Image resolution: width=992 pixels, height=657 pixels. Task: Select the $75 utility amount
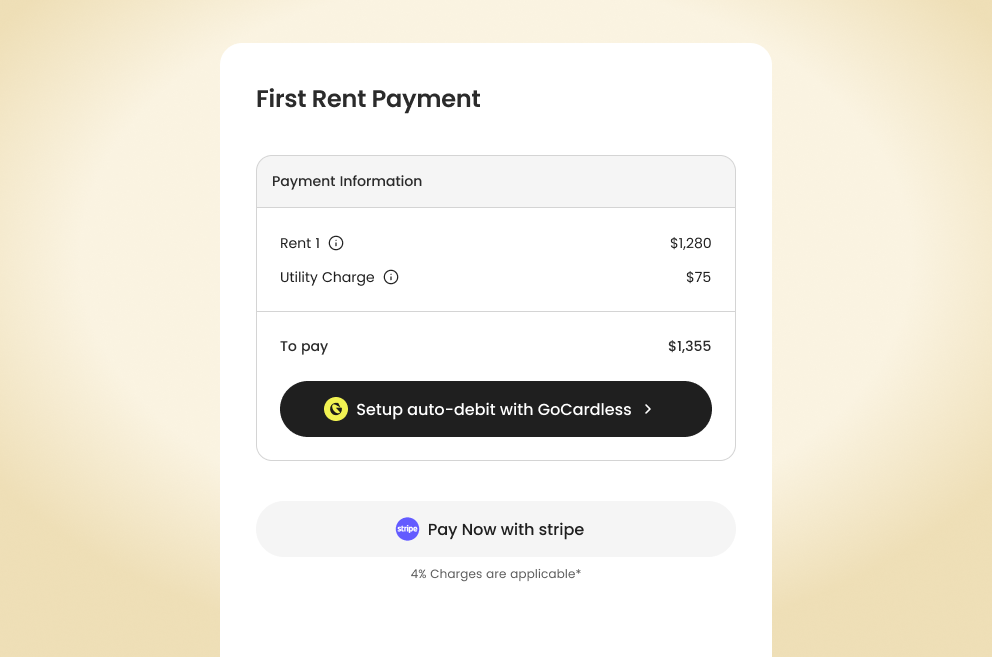[x=698, y=277]
